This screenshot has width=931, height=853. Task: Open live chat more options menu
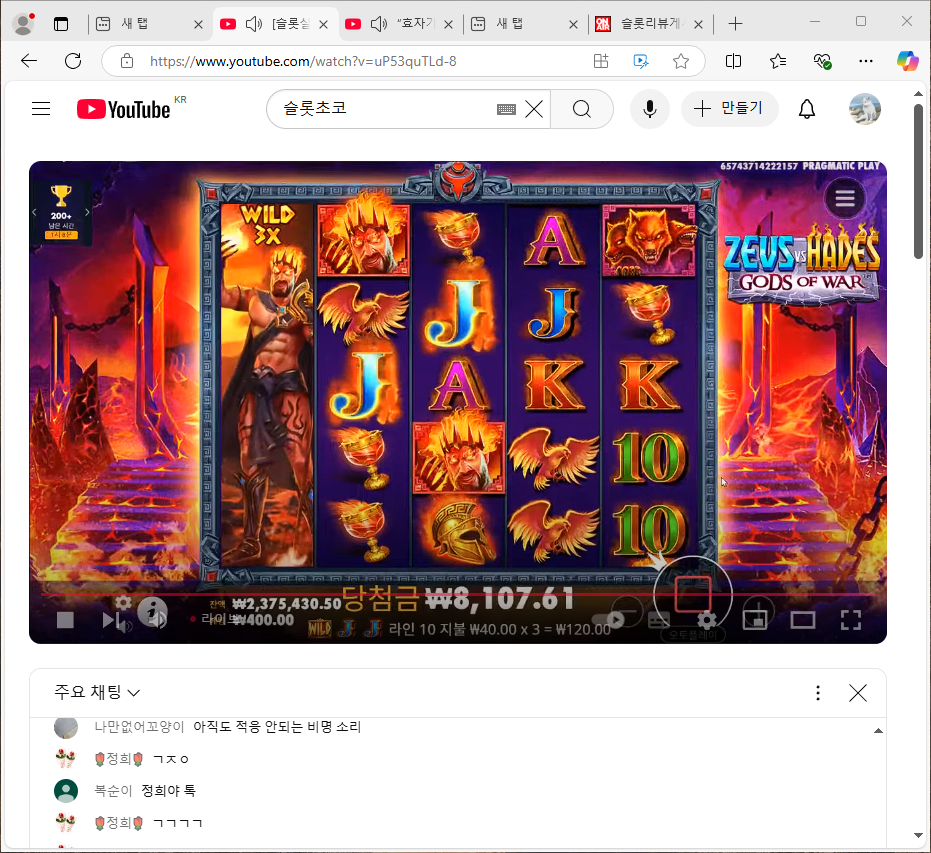(818, 693)
